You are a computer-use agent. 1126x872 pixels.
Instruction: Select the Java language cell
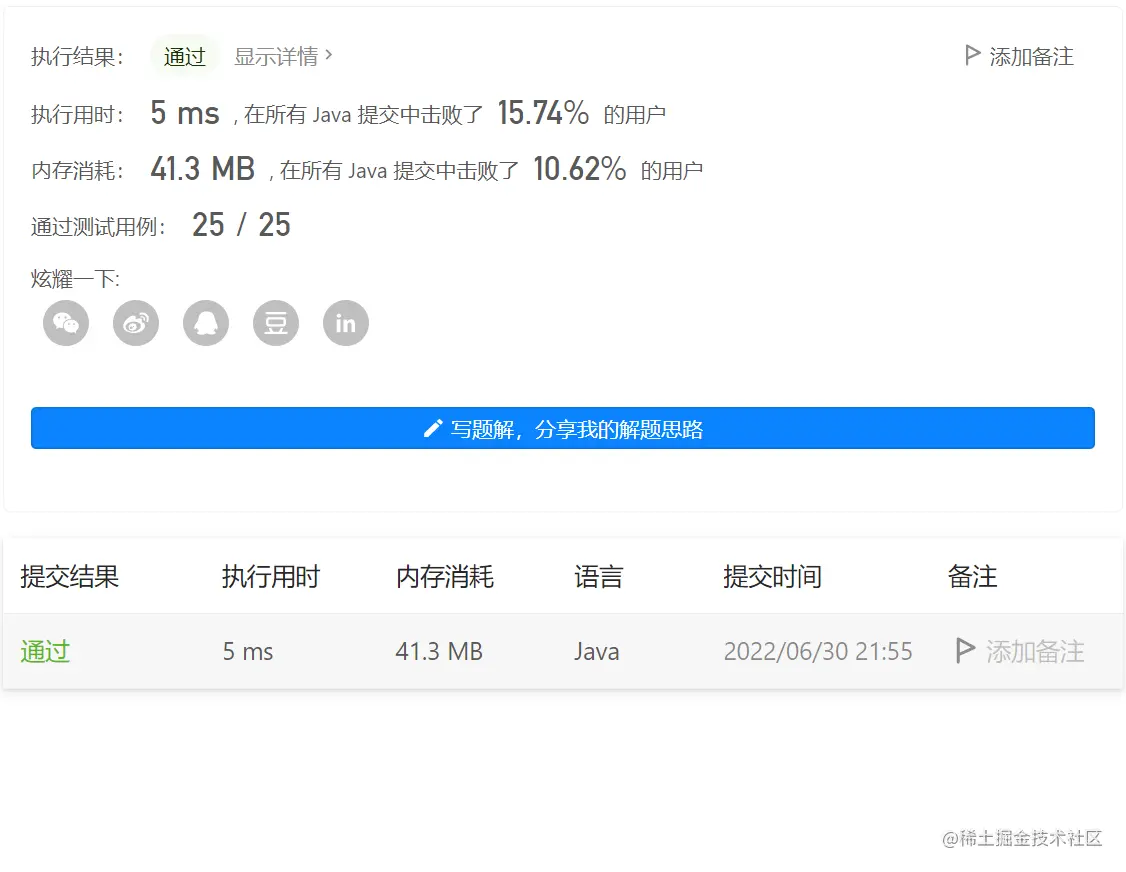click(597, 651)
